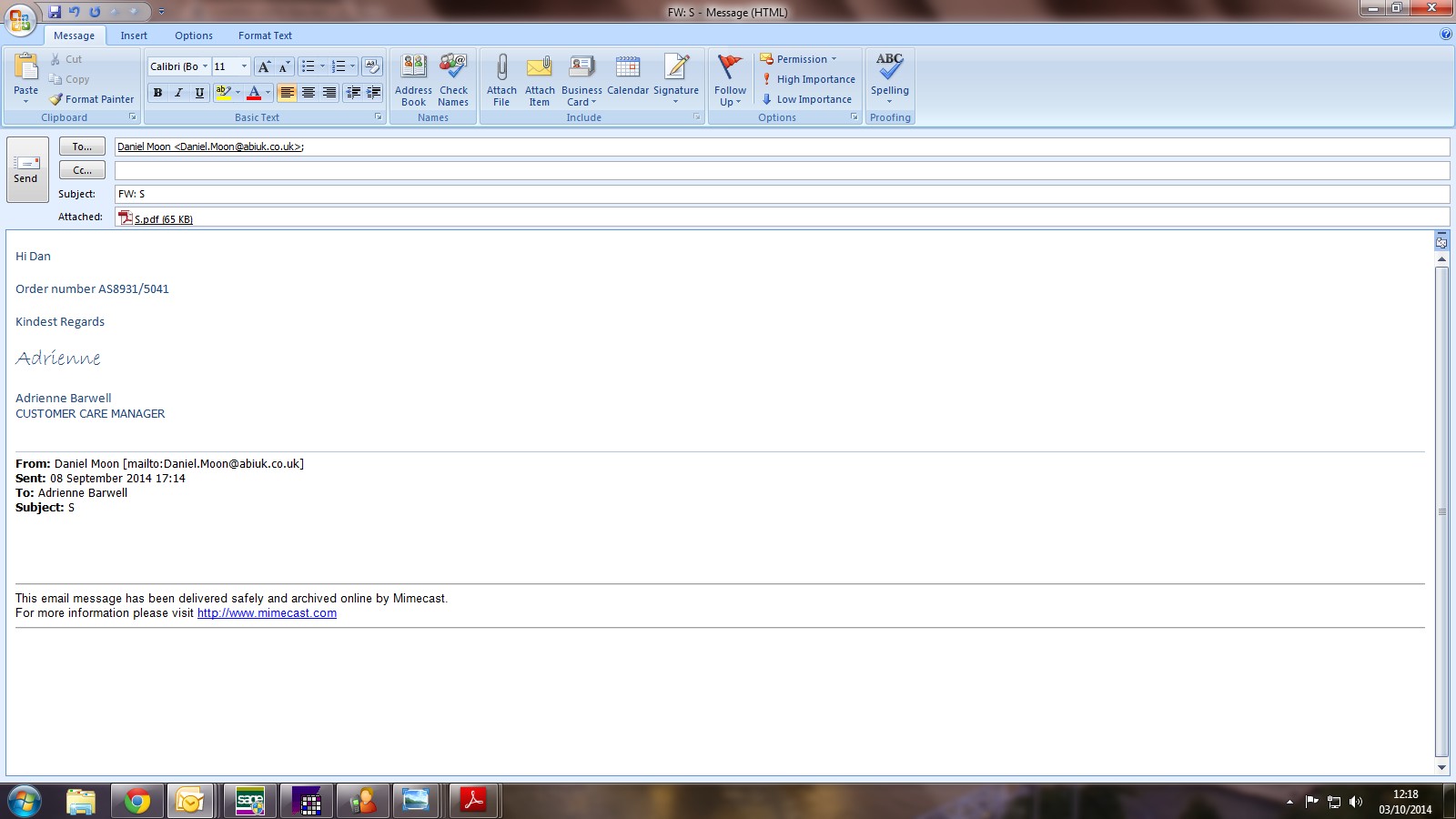Open Adobe Reader from the taskbar

pos(473,801)
